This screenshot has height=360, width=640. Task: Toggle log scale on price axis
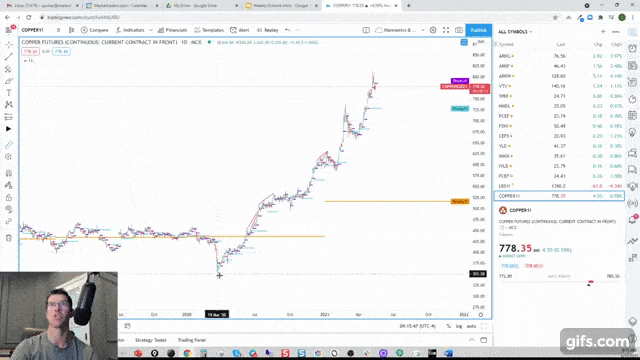pos(459,326)
